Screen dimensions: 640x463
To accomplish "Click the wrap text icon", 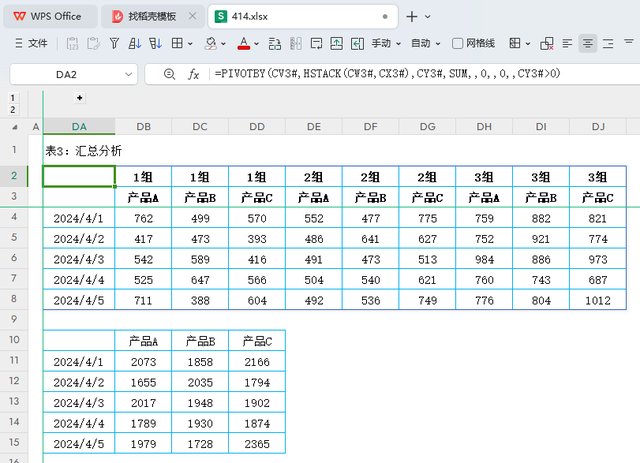I will (x=316, y=43).
